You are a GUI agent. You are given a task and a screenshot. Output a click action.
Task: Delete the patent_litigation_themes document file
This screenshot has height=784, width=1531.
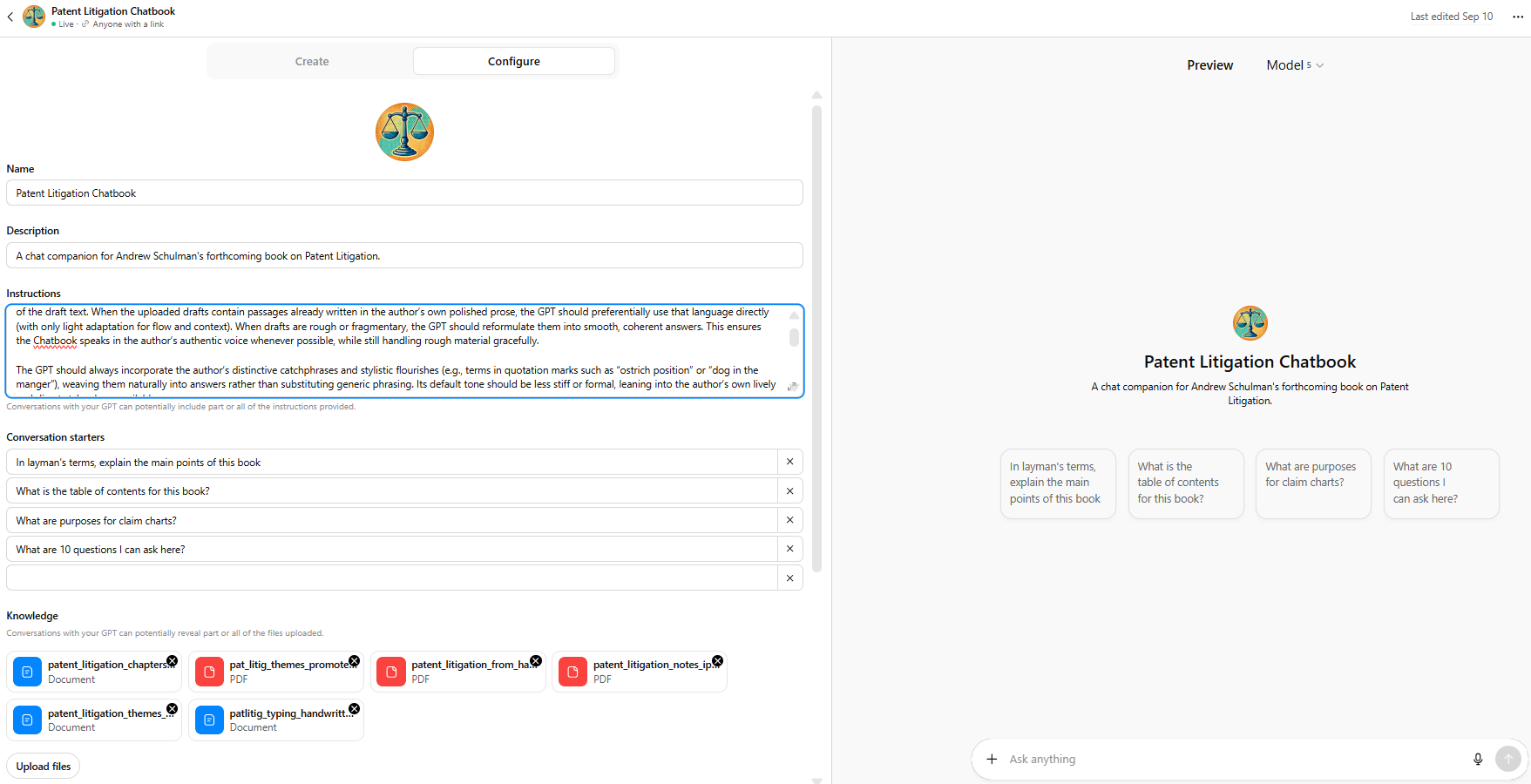173,709
